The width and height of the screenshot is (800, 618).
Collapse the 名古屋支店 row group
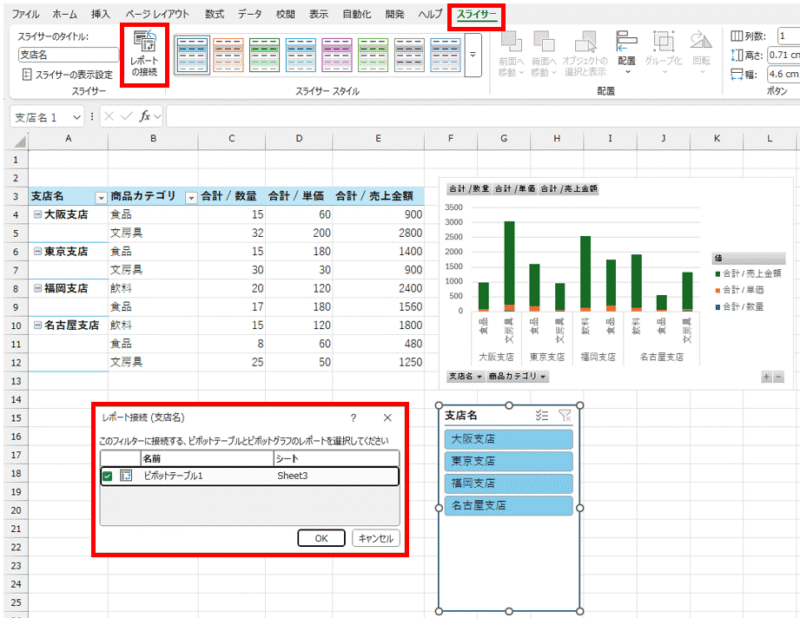(x=37, y=325)
